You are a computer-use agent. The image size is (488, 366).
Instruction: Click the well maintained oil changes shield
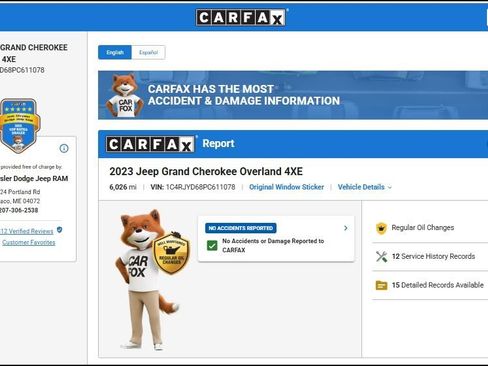(171, 253)
